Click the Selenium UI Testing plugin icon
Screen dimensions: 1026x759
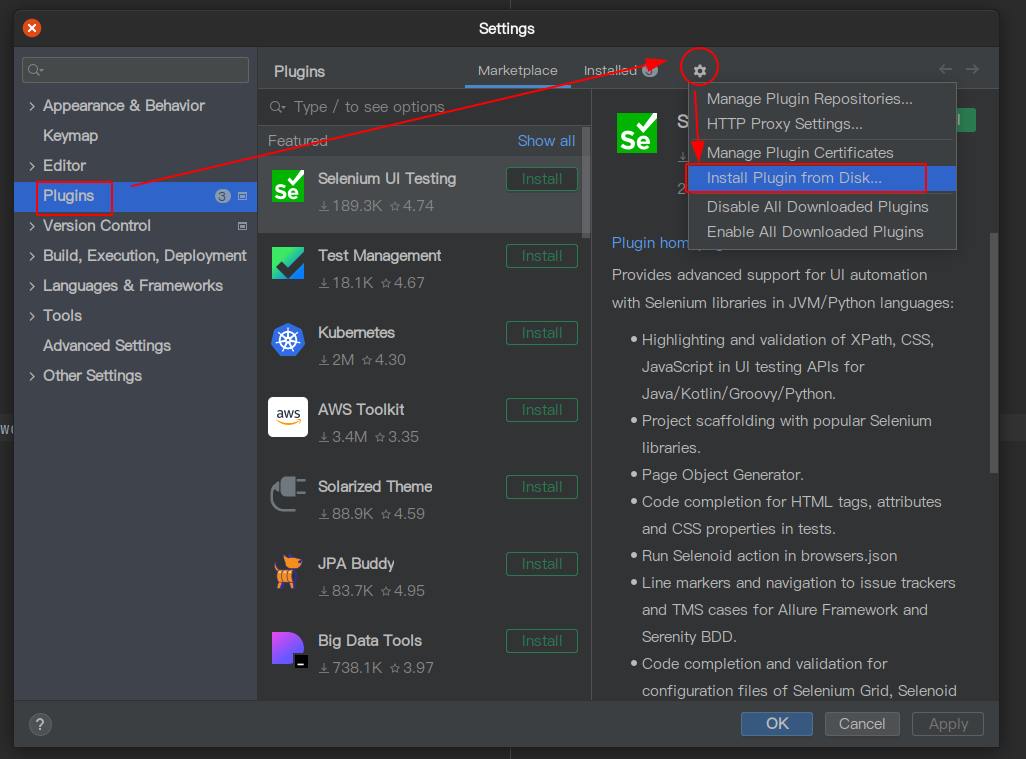[x=288, y=186]
